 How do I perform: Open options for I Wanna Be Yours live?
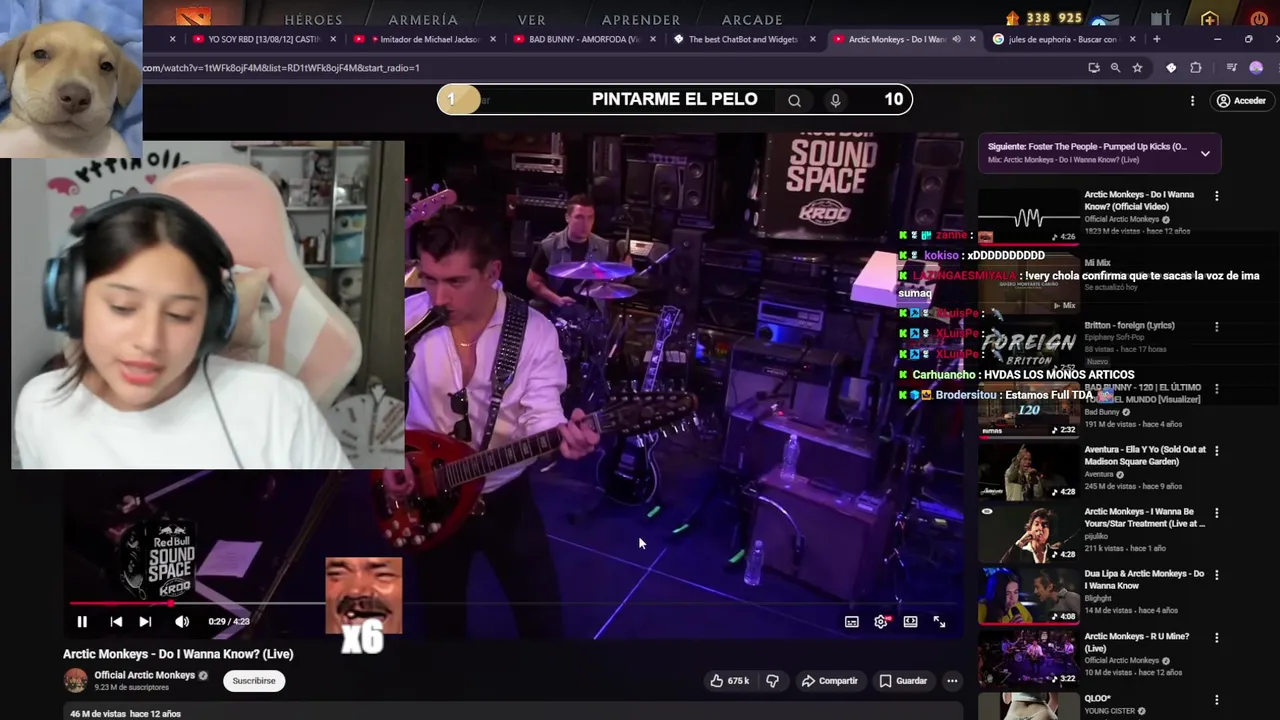(x=1216, y=513)
